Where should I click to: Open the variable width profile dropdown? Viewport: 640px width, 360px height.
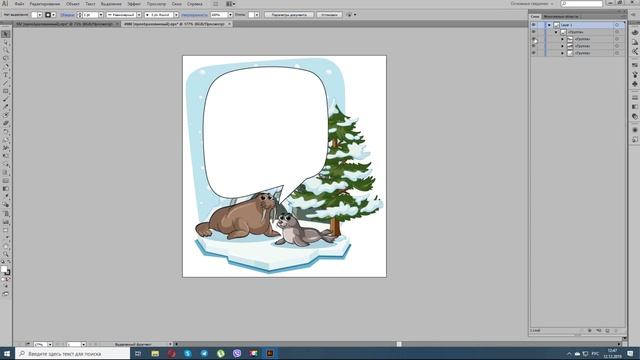(x=139, y=15)
